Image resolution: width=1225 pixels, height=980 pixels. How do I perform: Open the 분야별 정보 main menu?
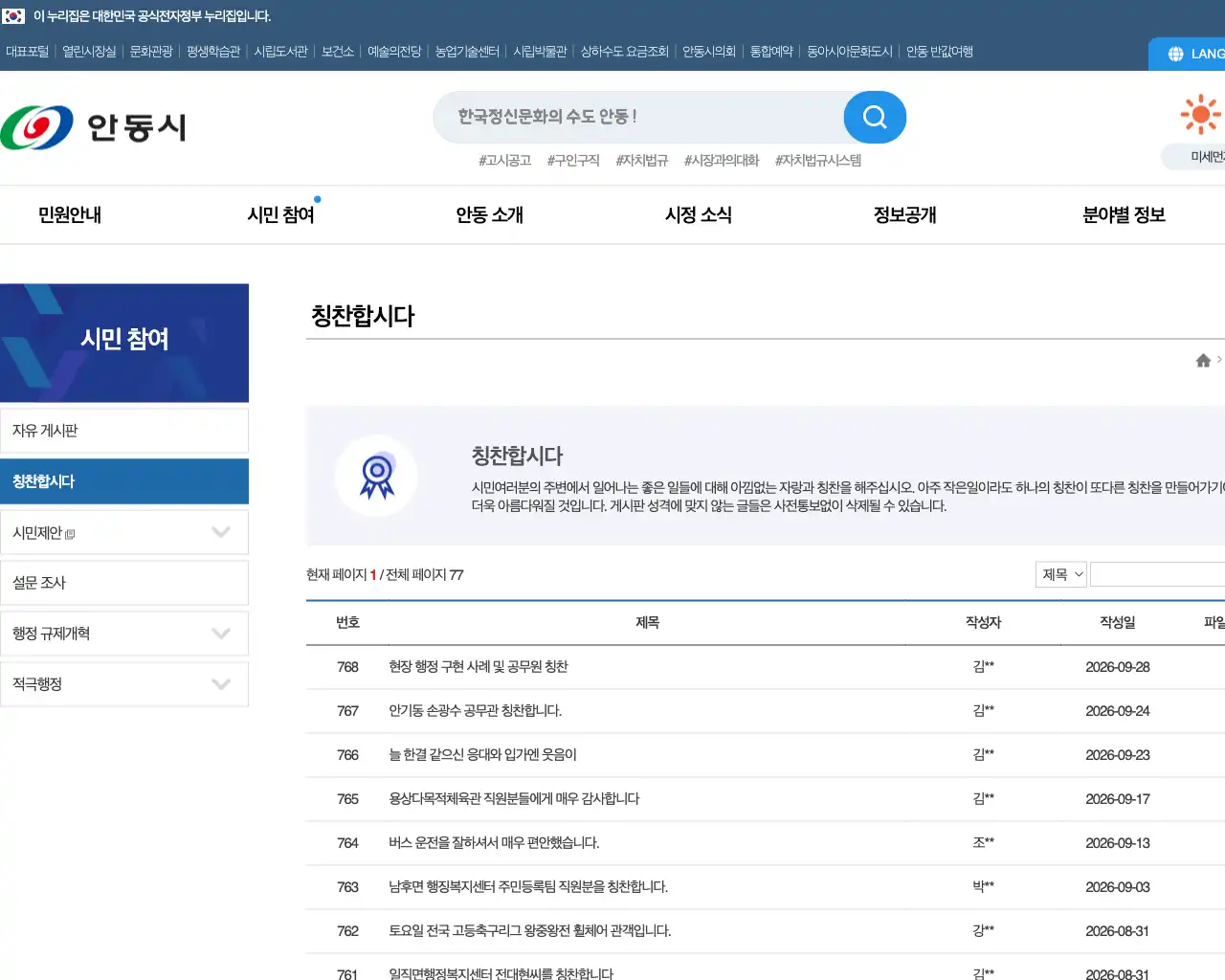(x=1124, y=215)
